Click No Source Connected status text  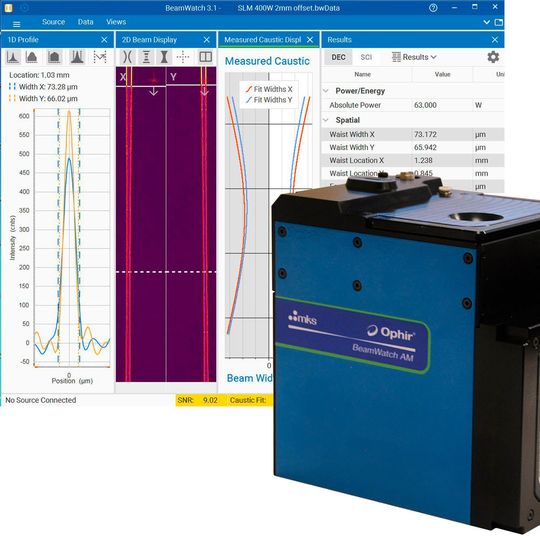(41, 400)
